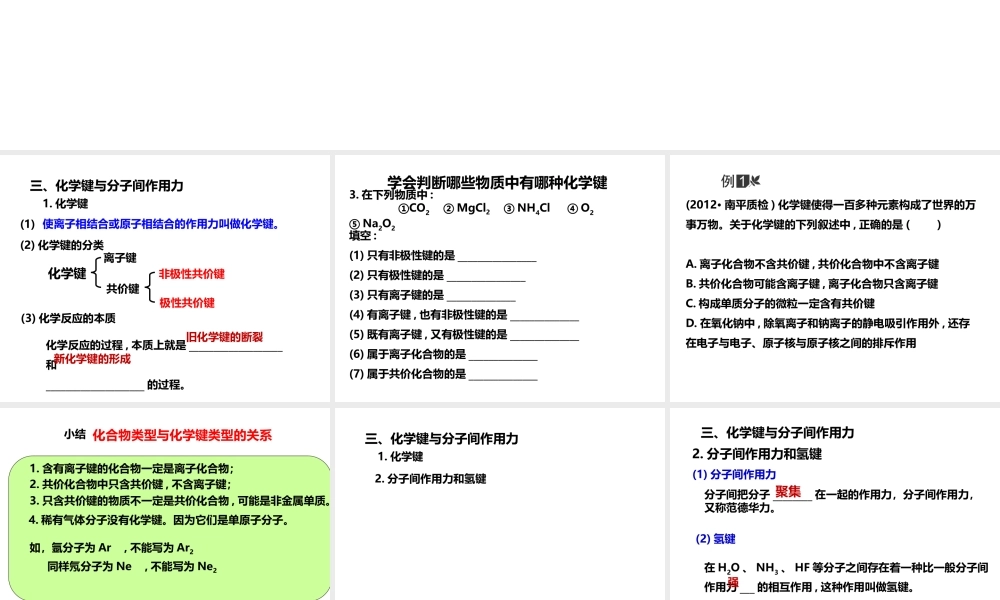Click the red 旧化学键的断裂 highlighted text
The height and width of the screenshot is (600, 1000).
click(224, 337)
